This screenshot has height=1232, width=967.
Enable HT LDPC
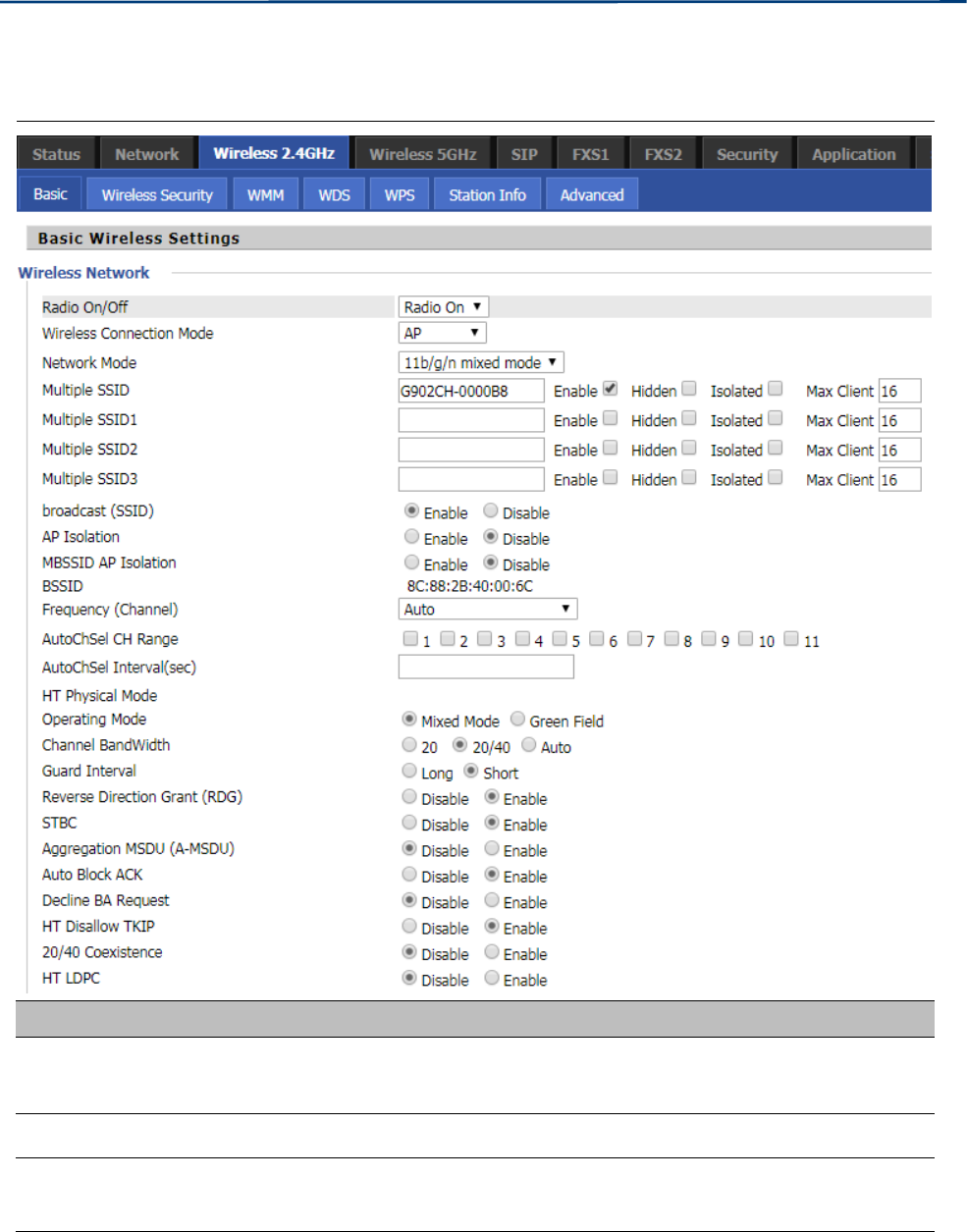492,978
